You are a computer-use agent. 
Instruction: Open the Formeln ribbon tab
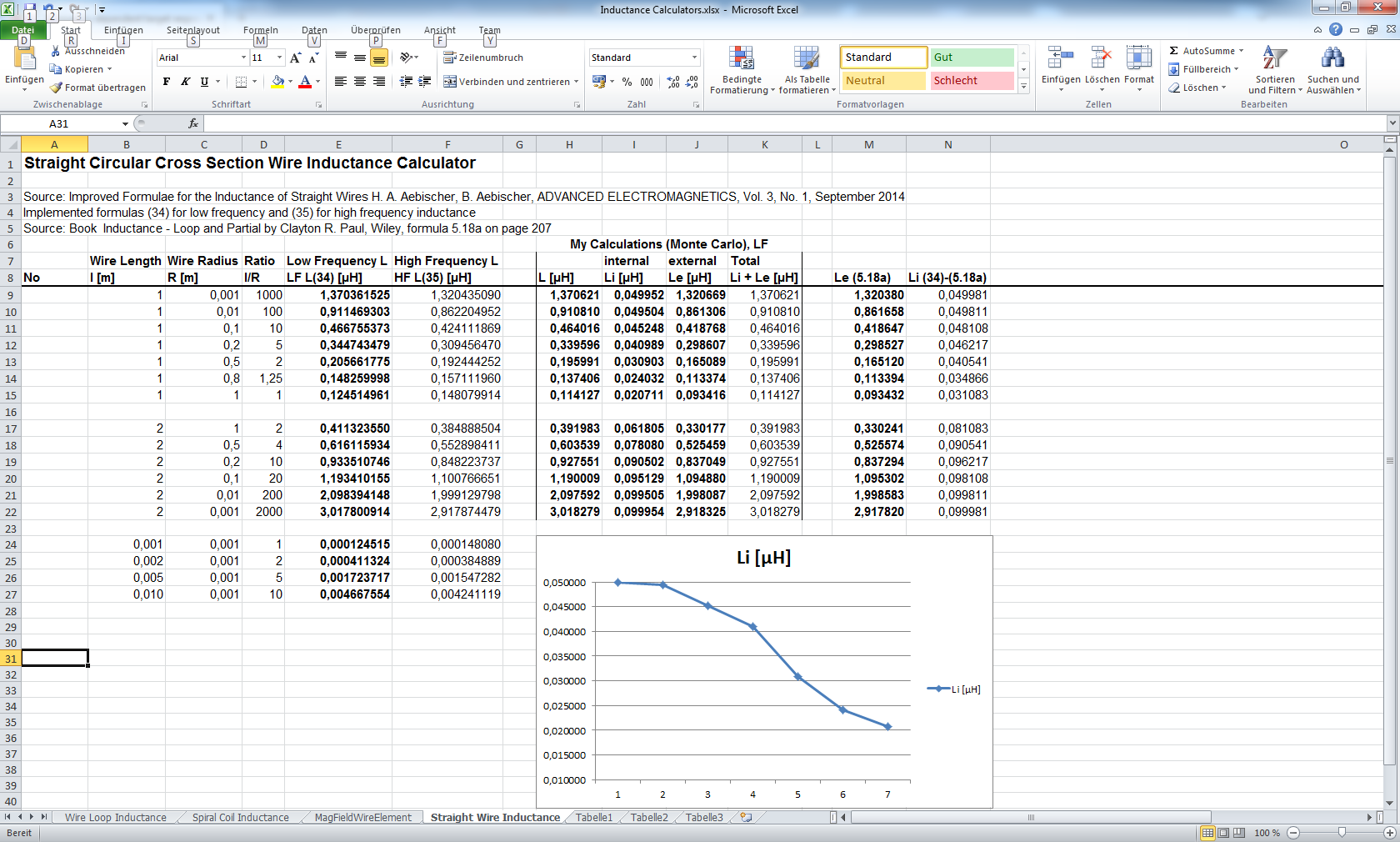point(260,30)
